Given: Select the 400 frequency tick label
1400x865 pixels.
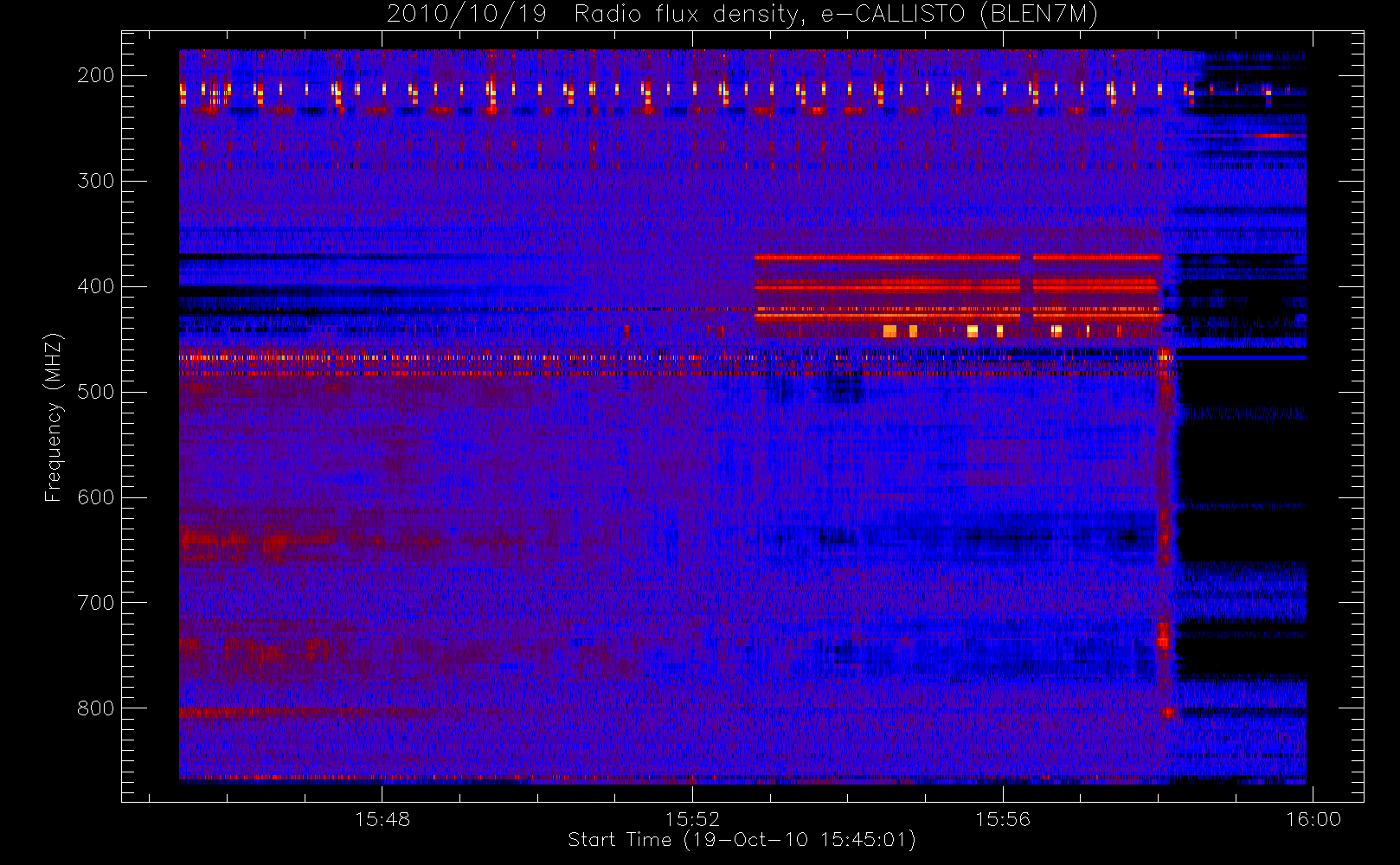Looking at the screenshot, I should (95, 286).
